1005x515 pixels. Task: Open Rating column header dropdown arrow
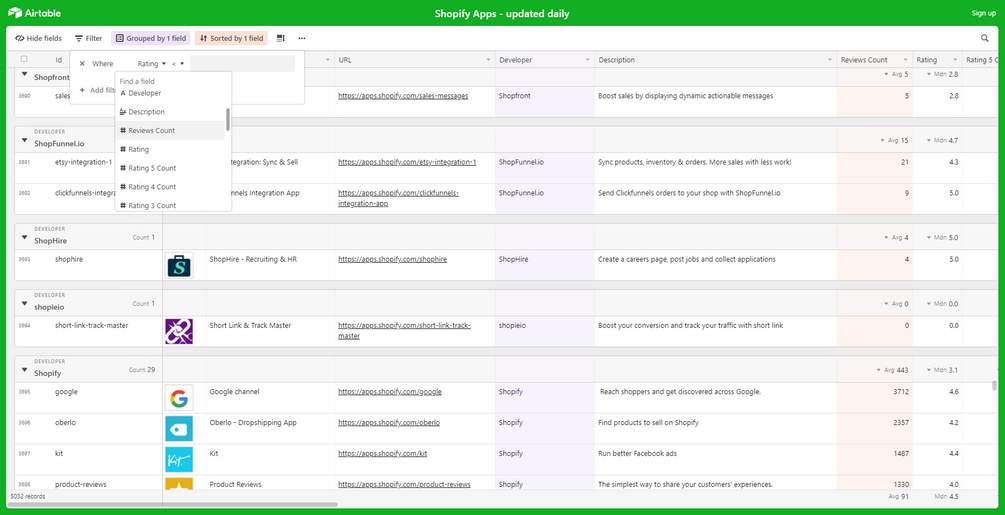click(x=955, y=60)
